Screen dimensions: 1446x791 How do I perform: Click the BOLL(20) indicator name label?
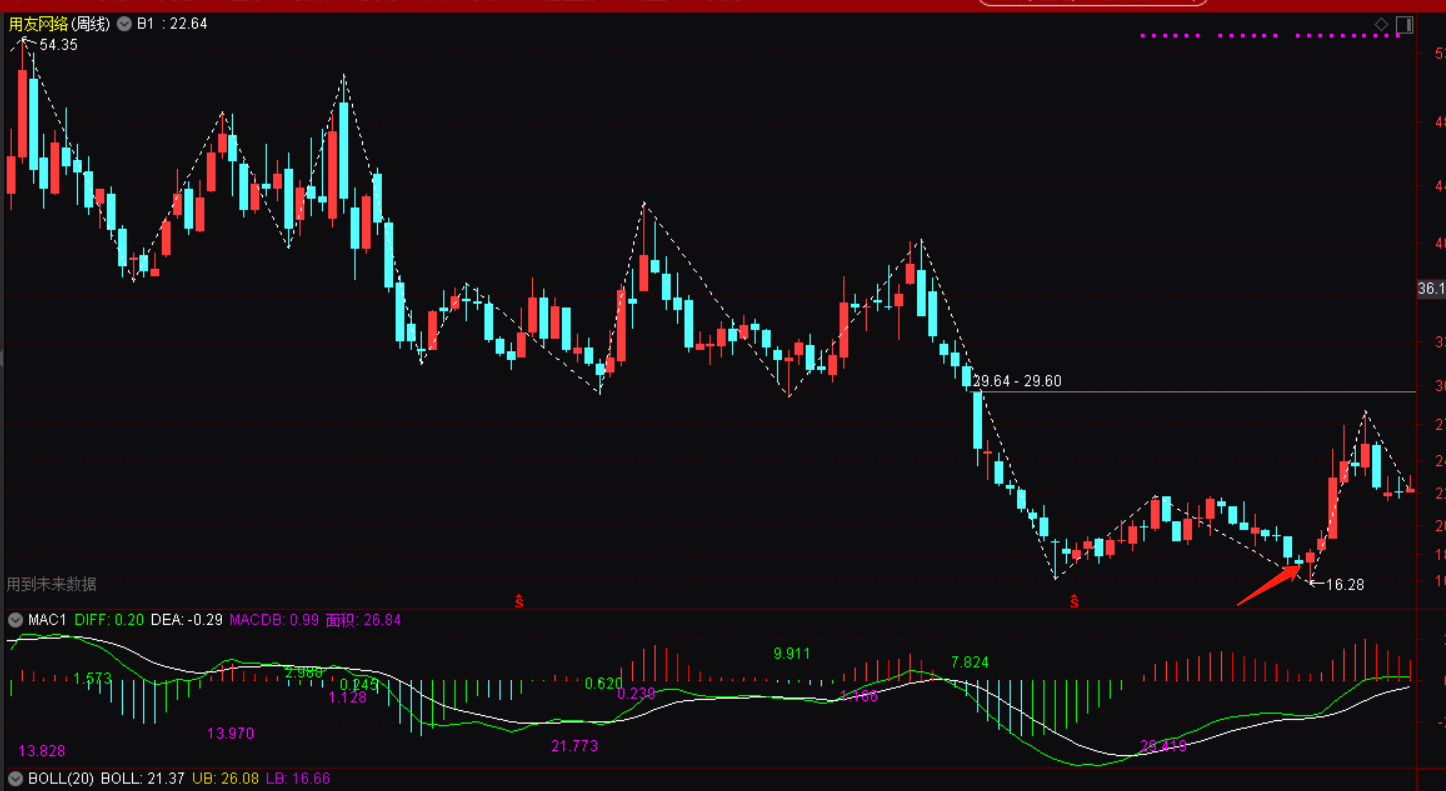tap(60, 778)
